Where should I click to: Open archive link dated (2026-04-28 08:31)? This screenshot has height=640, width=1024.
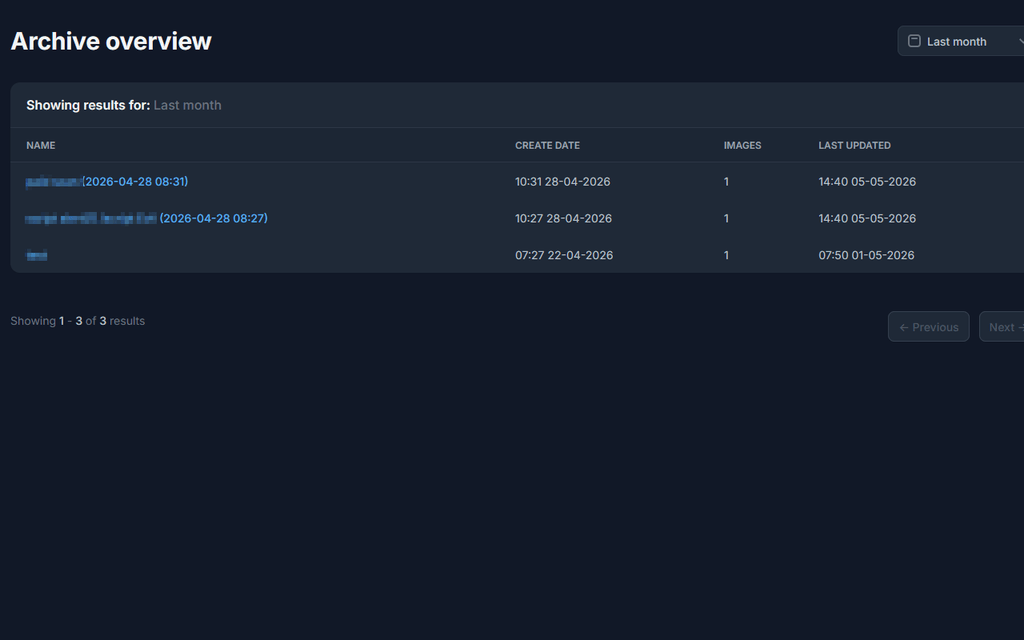coord(106,182)
